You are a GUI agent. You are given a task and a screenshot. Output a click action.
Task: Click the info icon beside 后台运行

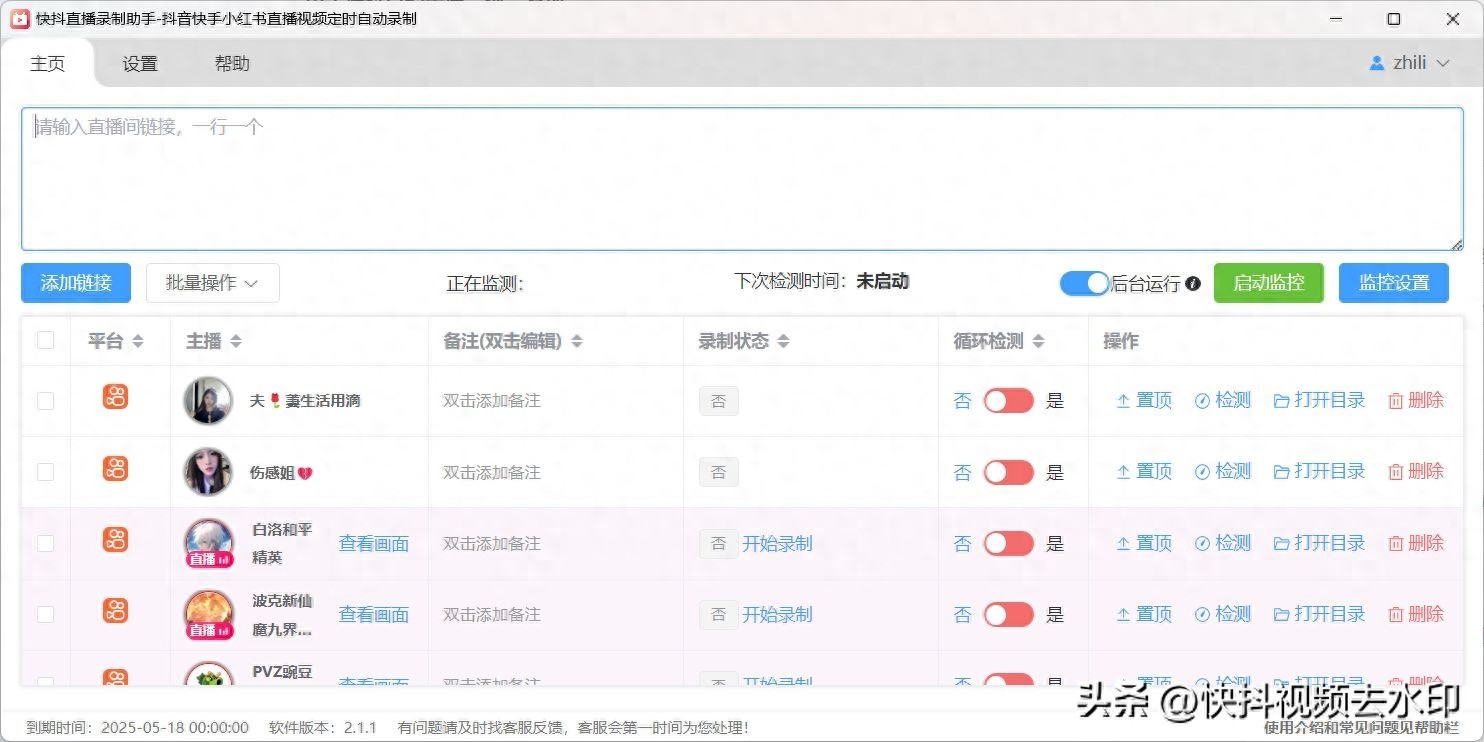(1193, 284)
